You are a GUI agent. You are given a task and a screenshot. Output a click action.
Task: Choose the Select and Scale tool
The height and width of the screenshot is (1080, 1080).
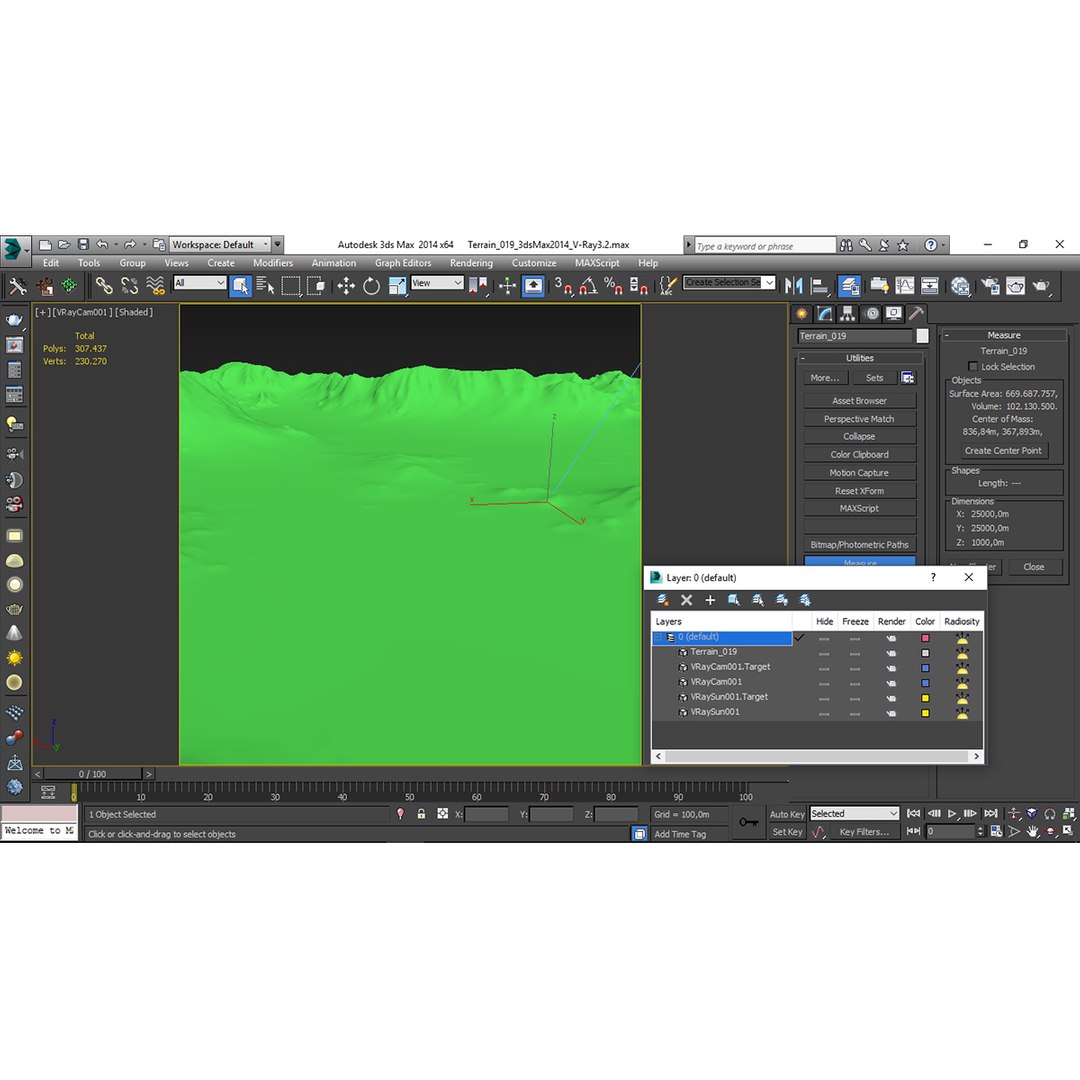point(397,285)
